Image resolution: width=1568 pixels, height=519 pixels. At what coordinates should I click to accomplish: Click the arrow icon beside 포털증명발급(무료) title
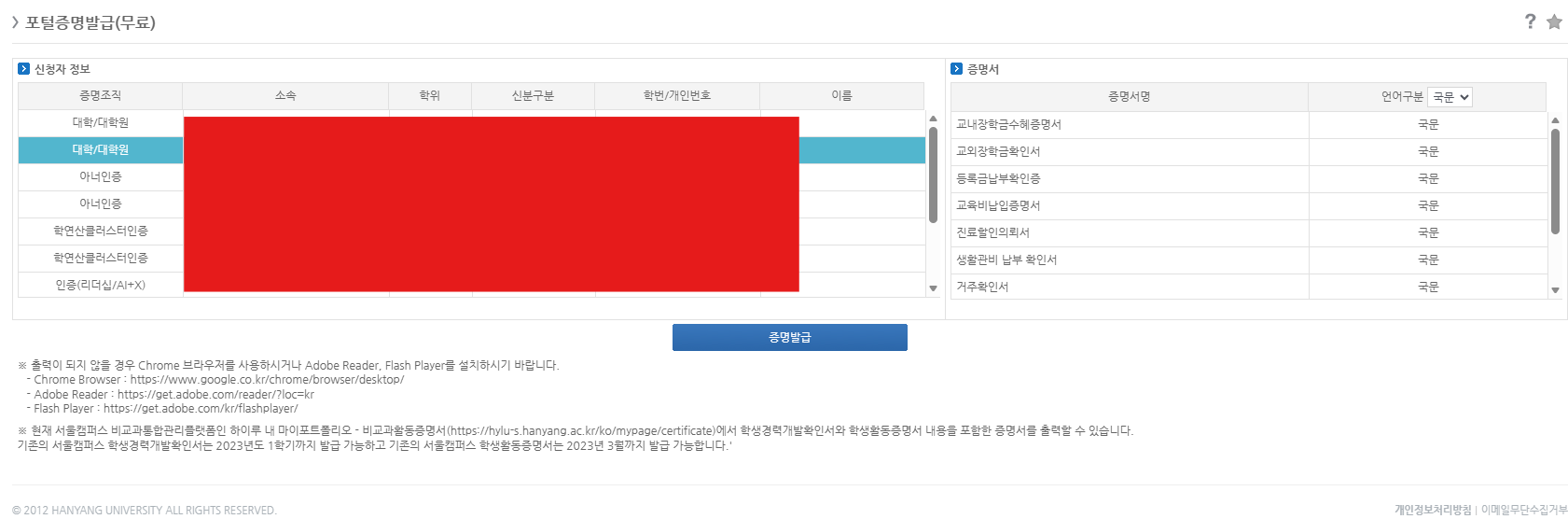(x=16, y=22)
